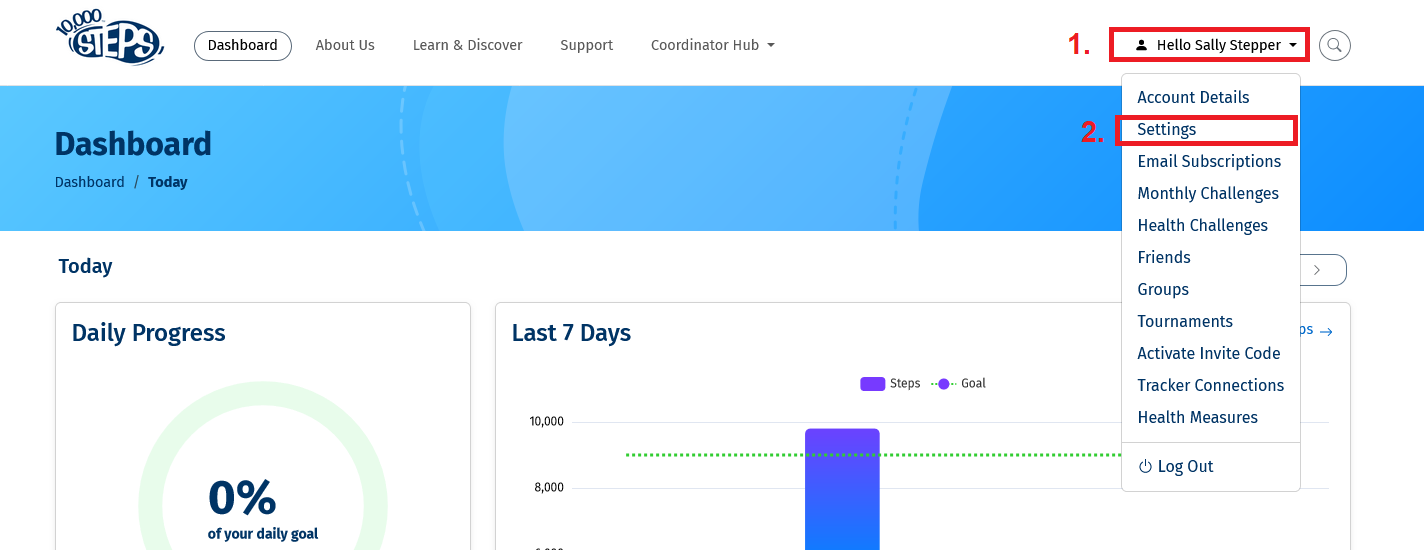This screenshot has height=550, width=1424.
Task: Toggle the Goal legend marker
Action: click(943, 384)
